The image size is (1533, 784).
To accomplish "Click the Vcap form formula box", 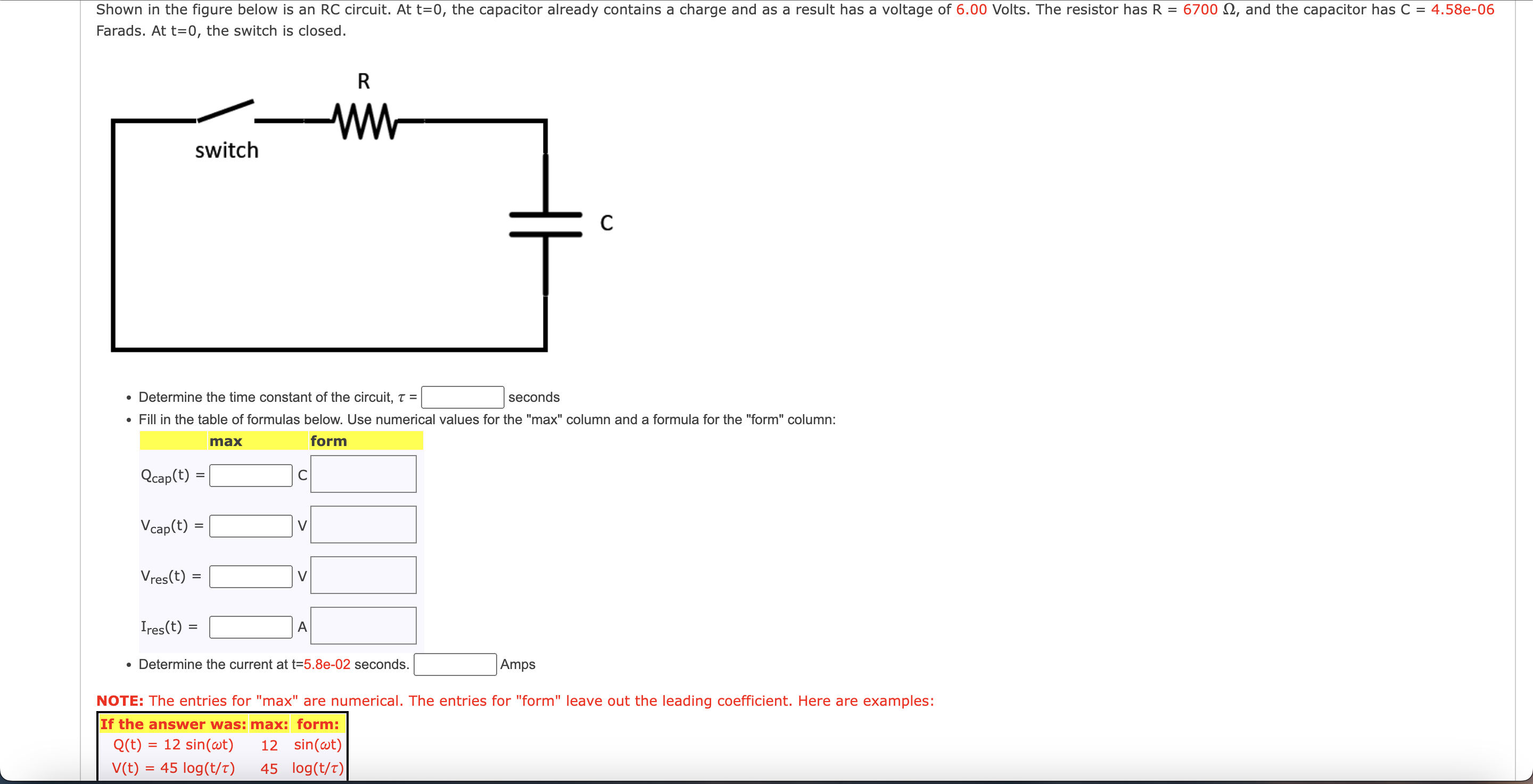I will pyautogui.click(x=363, y=525).
